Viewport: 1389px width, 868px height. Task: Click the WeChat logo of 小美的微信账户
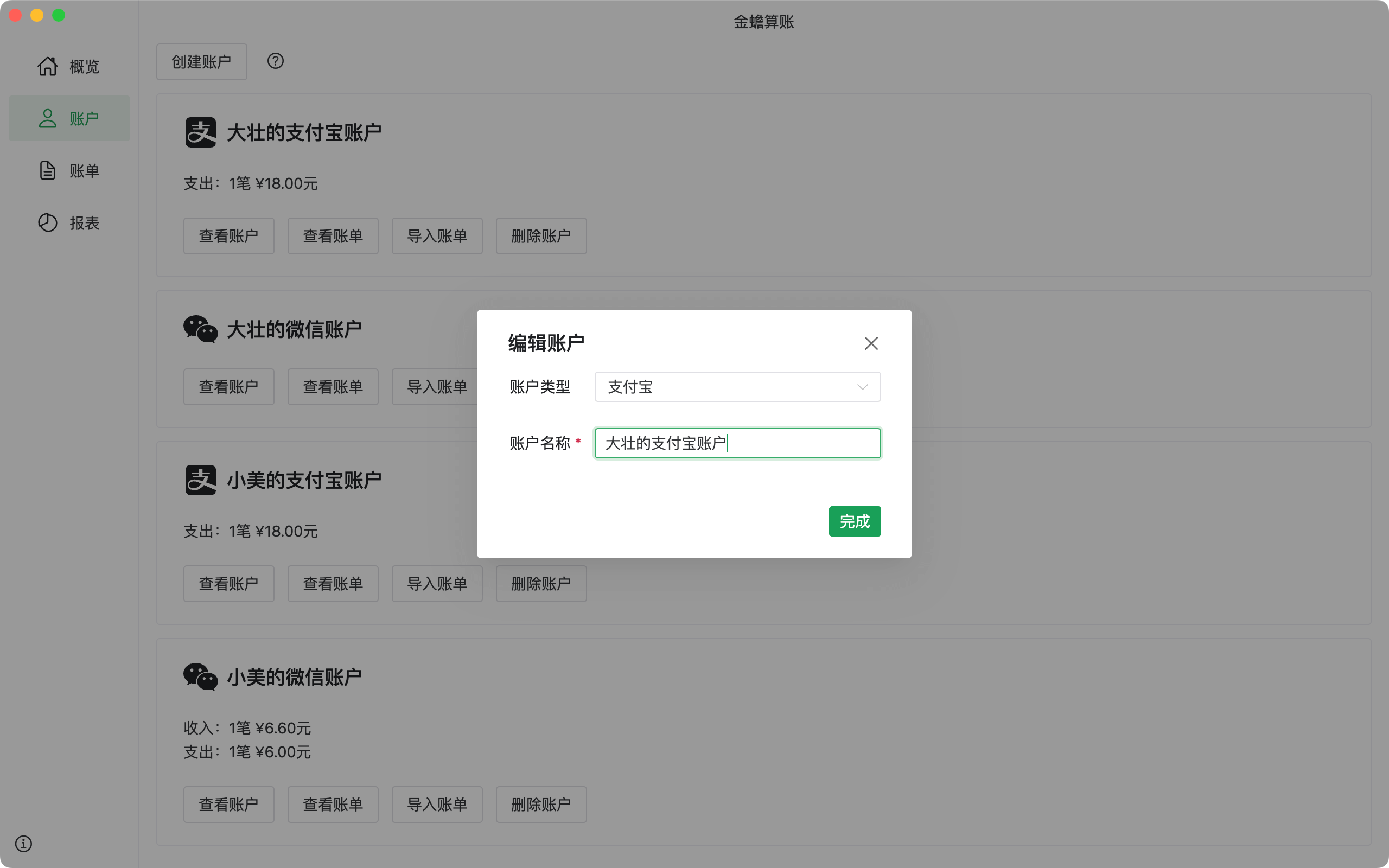200,677
